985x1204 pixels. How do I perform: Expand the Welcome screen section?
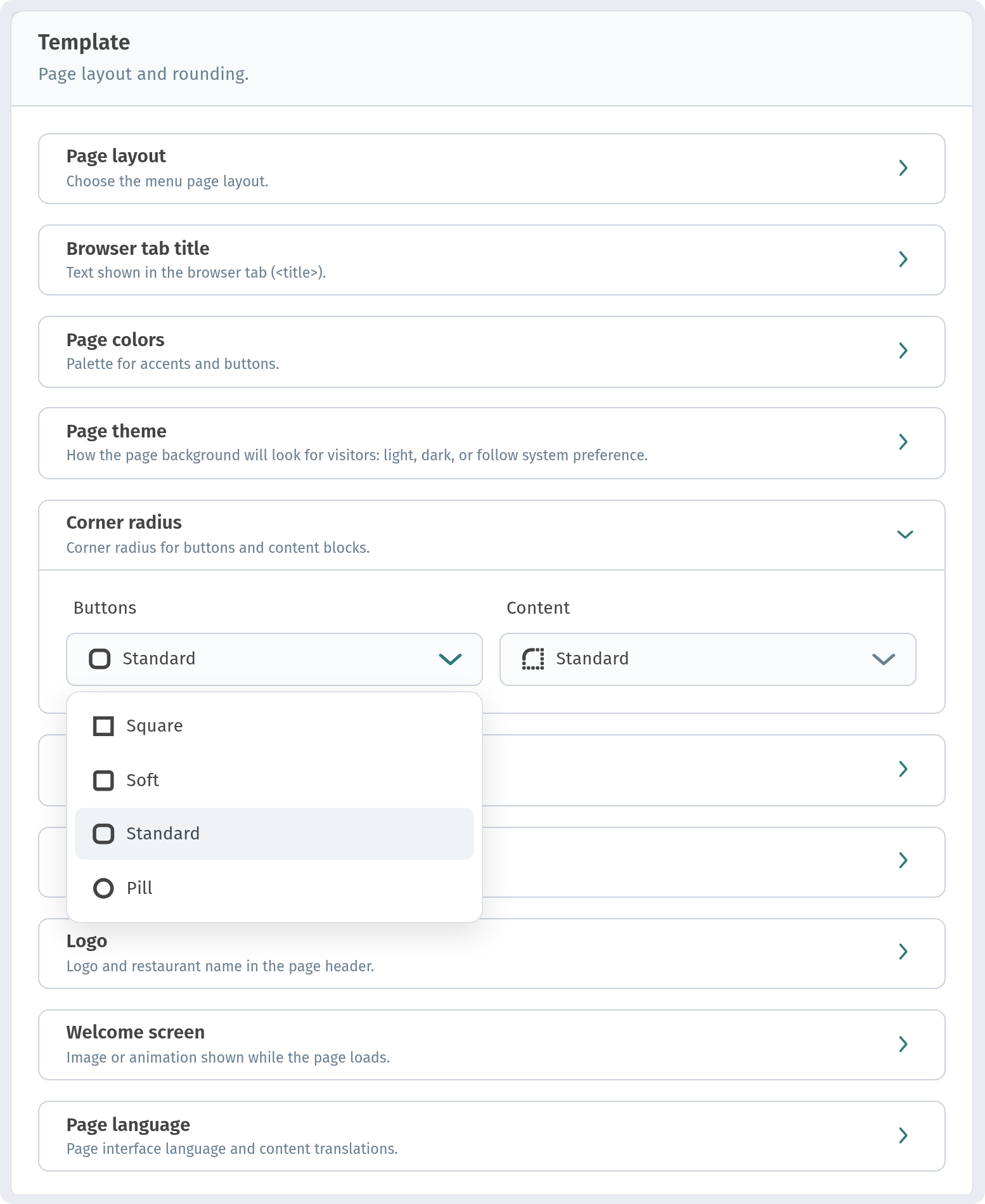(x=492, y=1045)
